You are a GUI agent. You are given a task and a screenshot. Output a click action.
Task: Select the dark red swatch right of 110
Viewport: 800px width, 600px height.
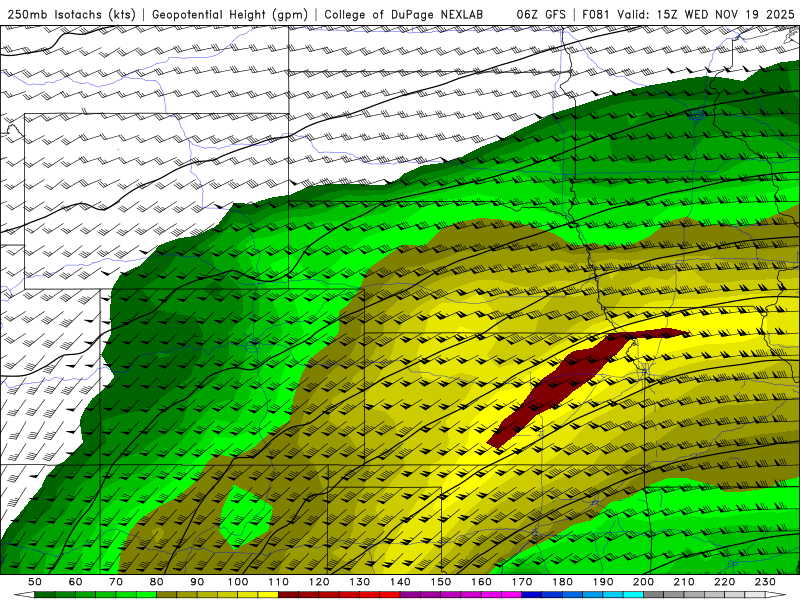click(288, 594)
